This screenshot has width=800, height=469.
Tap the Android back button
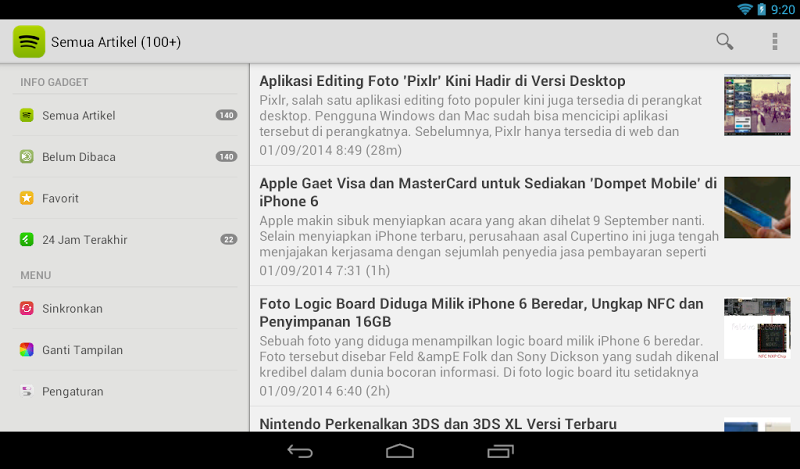click(x=300, y=451)
